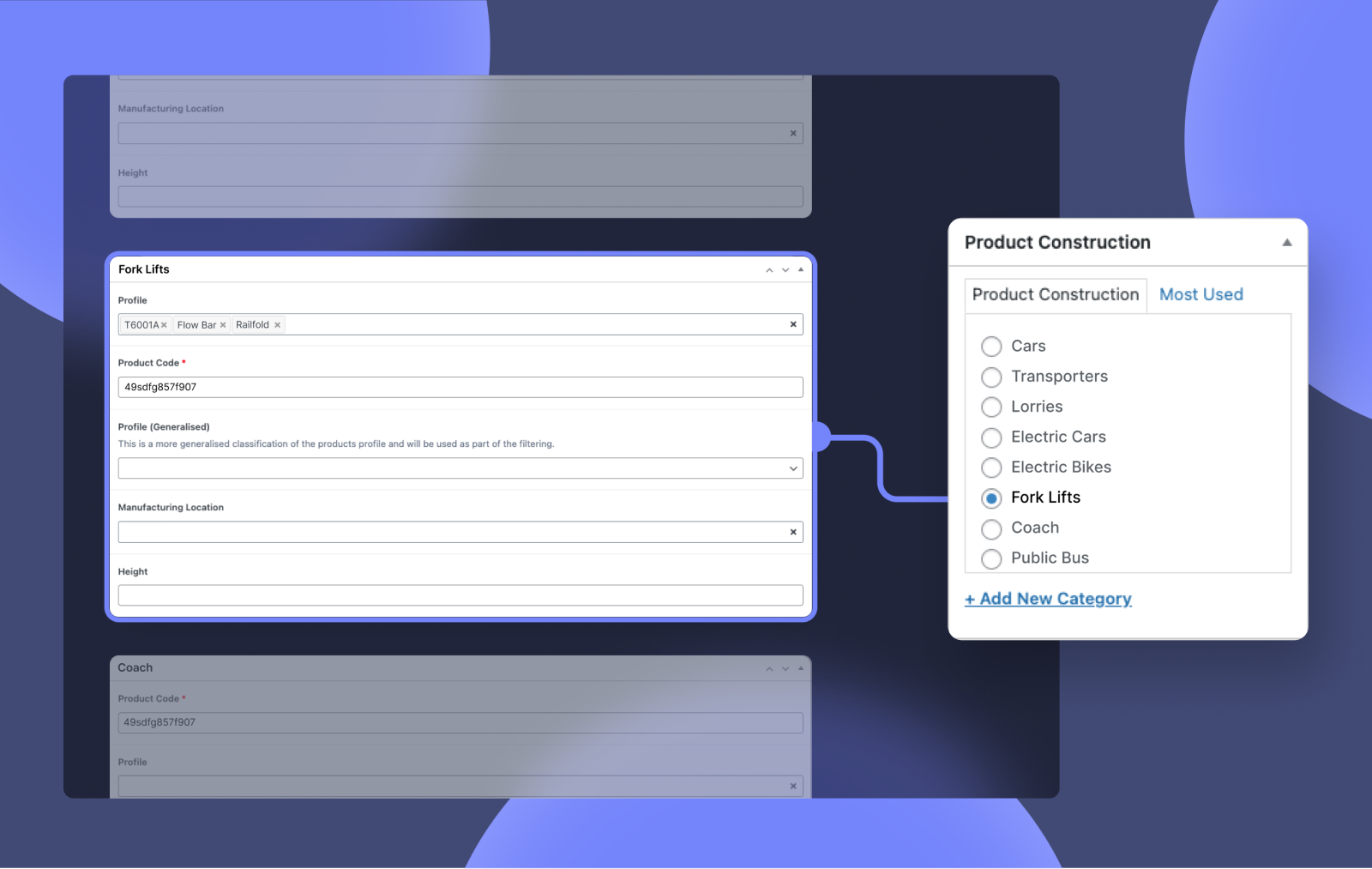Move the Coach section up
The image size is (1372, 869).
click(768, 667)
